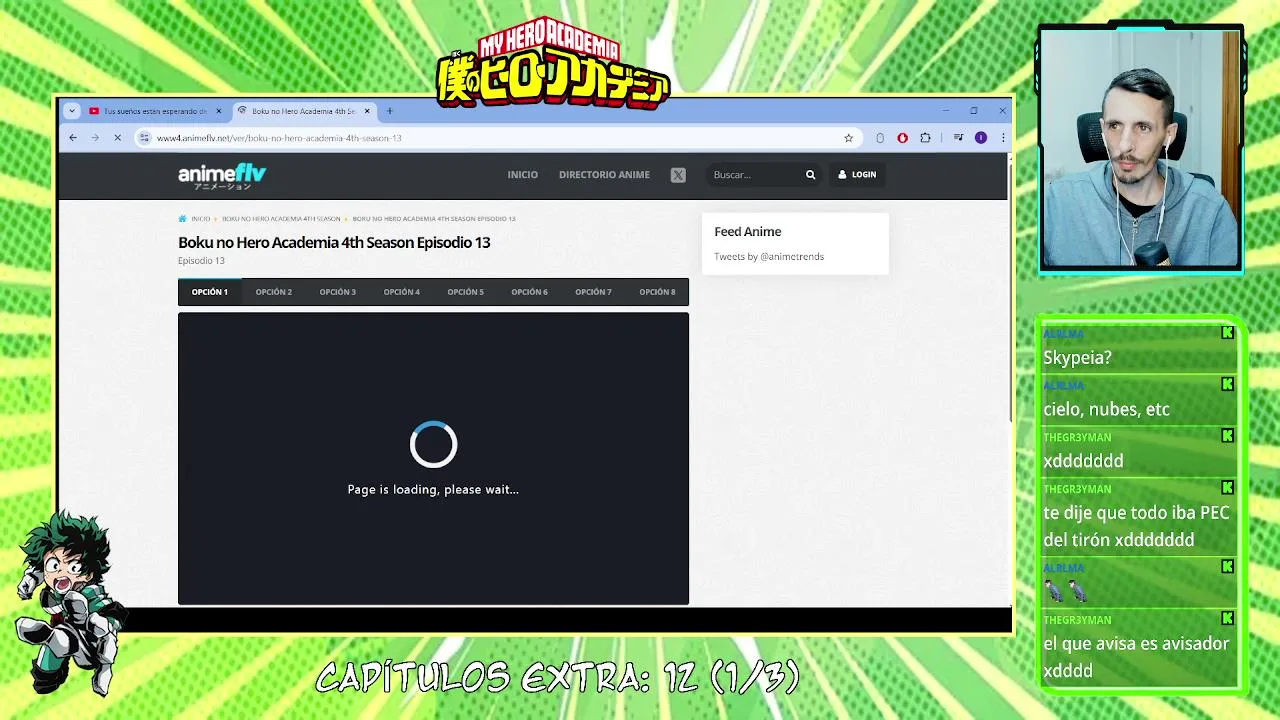Click the 'el que avisa es avisador' chat message
Viewport: 1280px width, 720px height.
point(1136,657)
